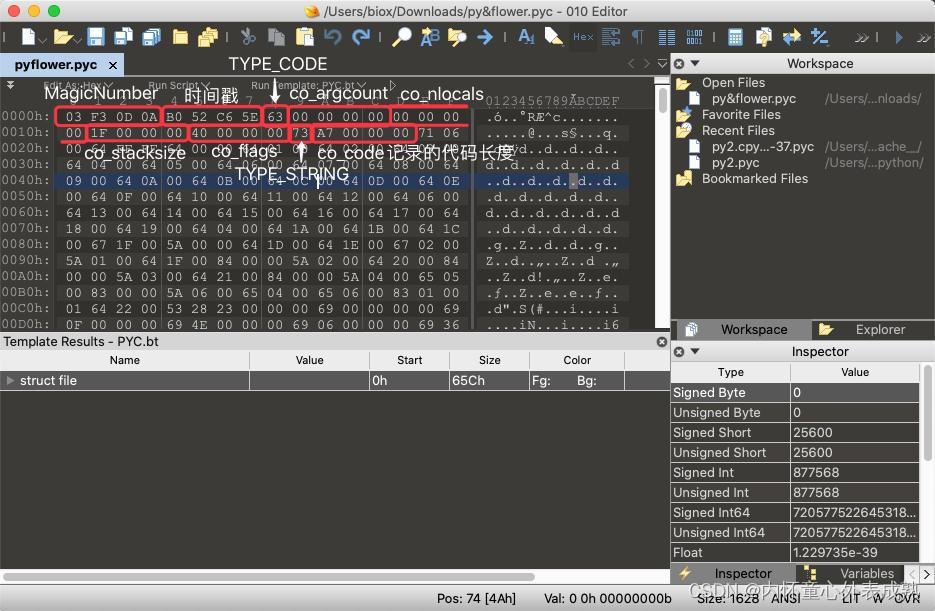The width and height of the screenshot is (935, 611).
Task: Click the Find in Files icon
Action: (457, 37)
